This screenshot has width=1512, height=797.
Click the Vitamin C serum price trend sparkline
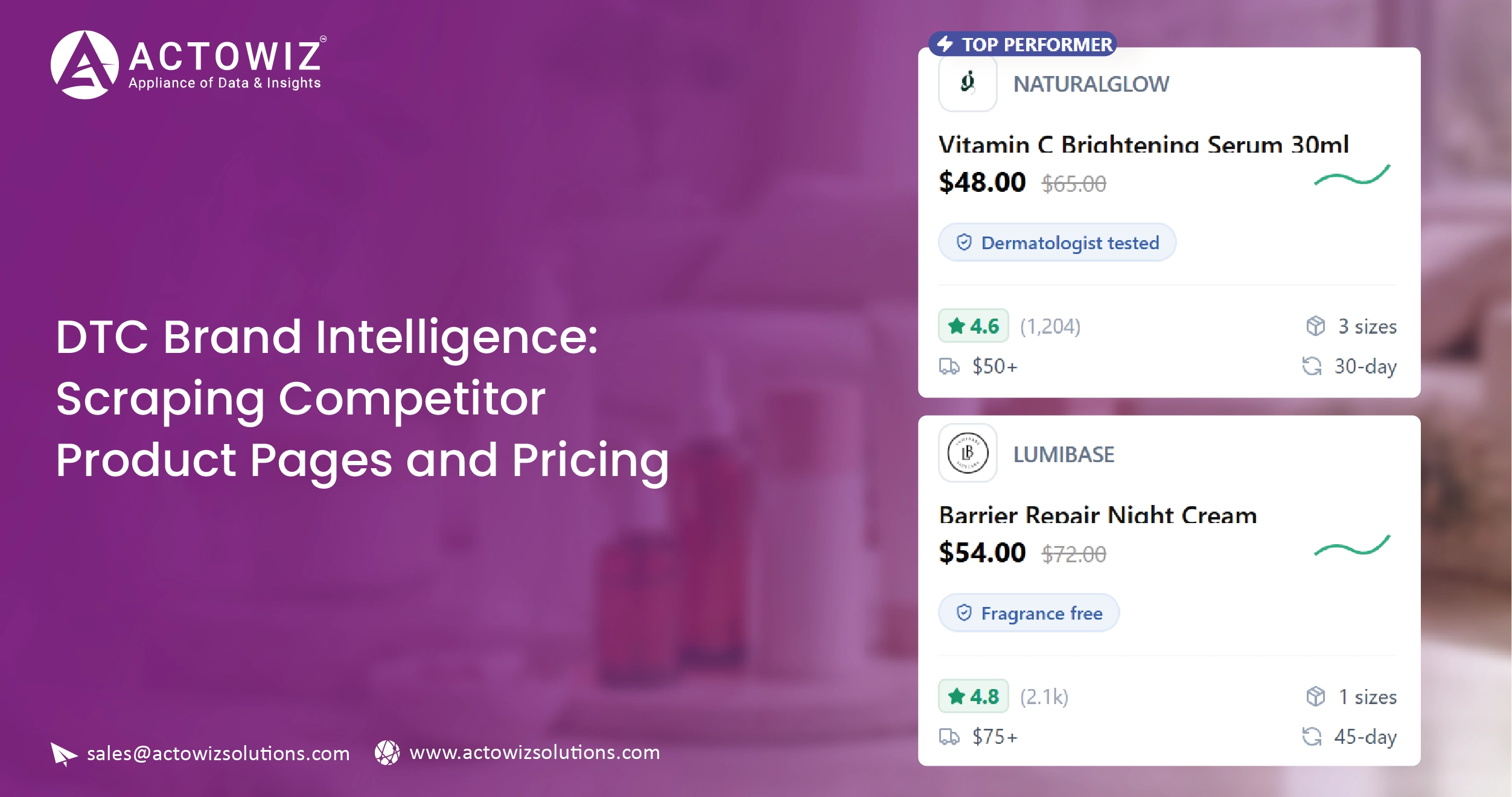pyautogui.click(x=1352, y=176)
